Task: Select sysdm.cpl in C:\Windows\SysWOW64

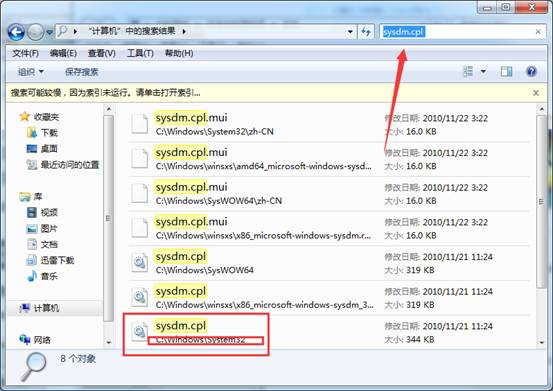Action: point(329,263)
